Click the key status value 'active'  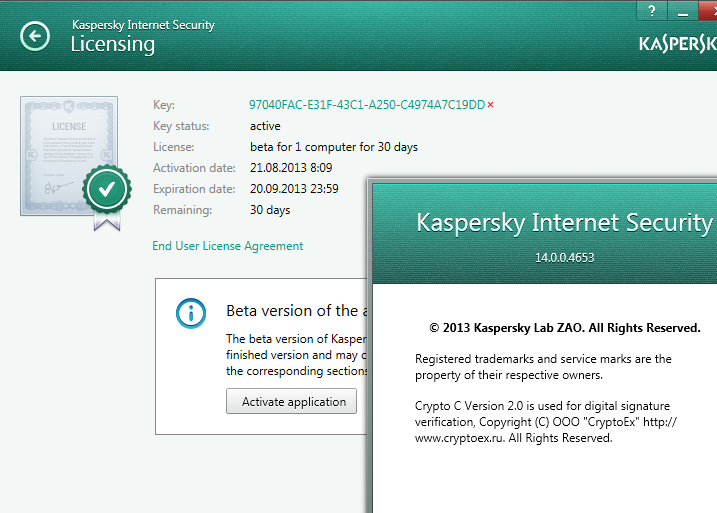tap(265, 126)
